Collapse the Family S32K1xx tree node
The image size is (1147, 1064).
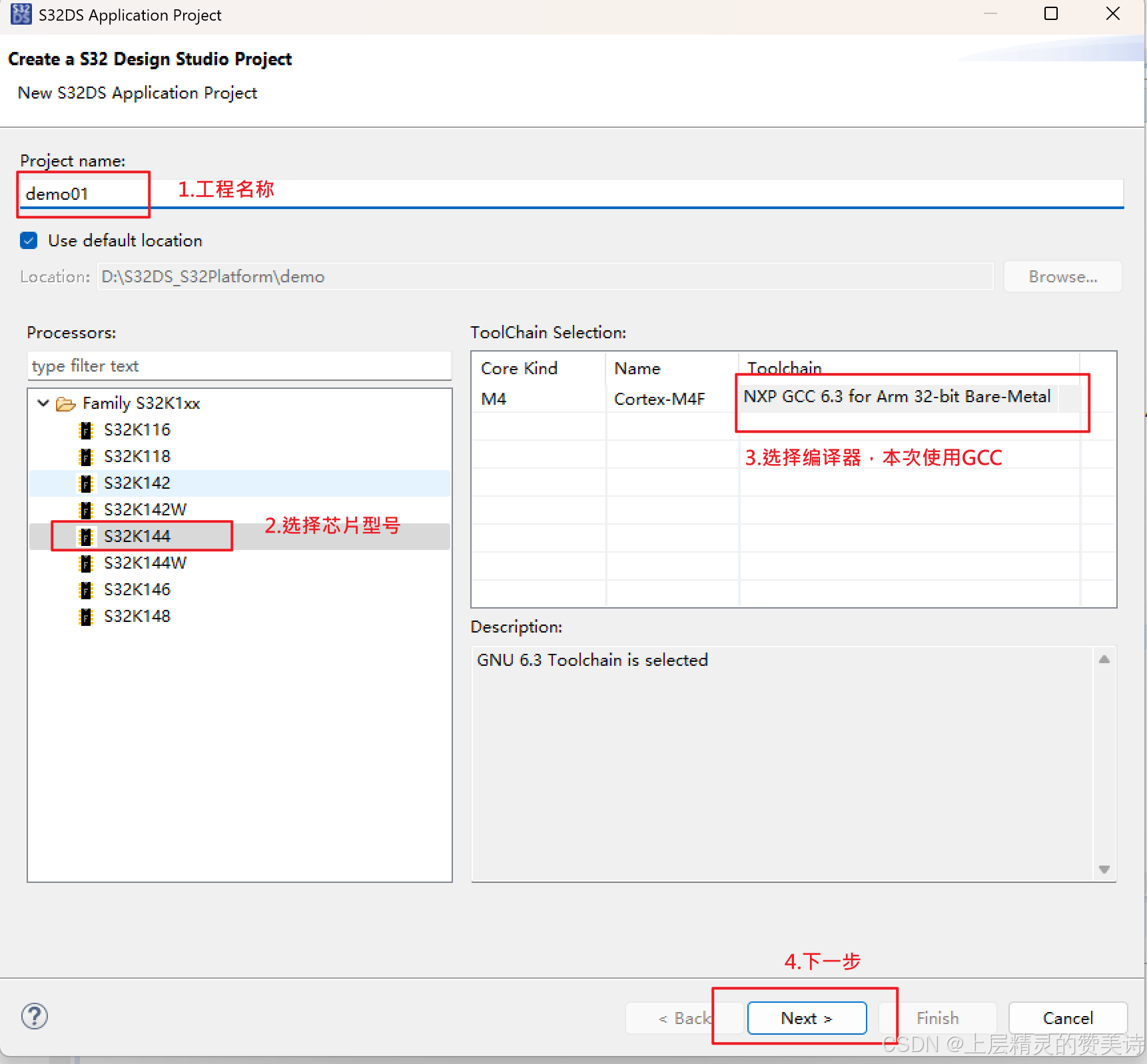(43, 403)
